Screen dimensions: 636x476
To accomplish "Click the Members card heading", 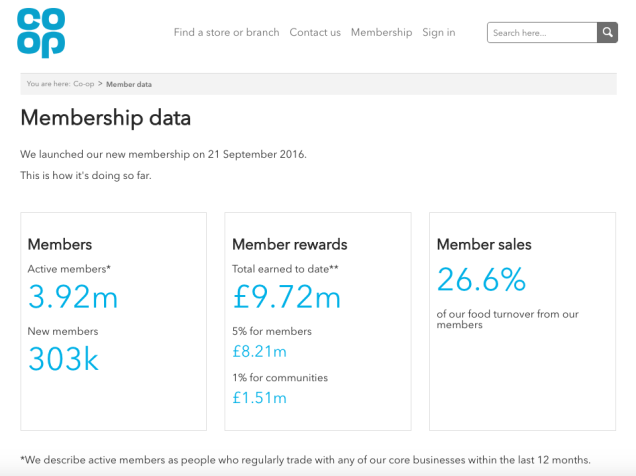I will point(60,244).
